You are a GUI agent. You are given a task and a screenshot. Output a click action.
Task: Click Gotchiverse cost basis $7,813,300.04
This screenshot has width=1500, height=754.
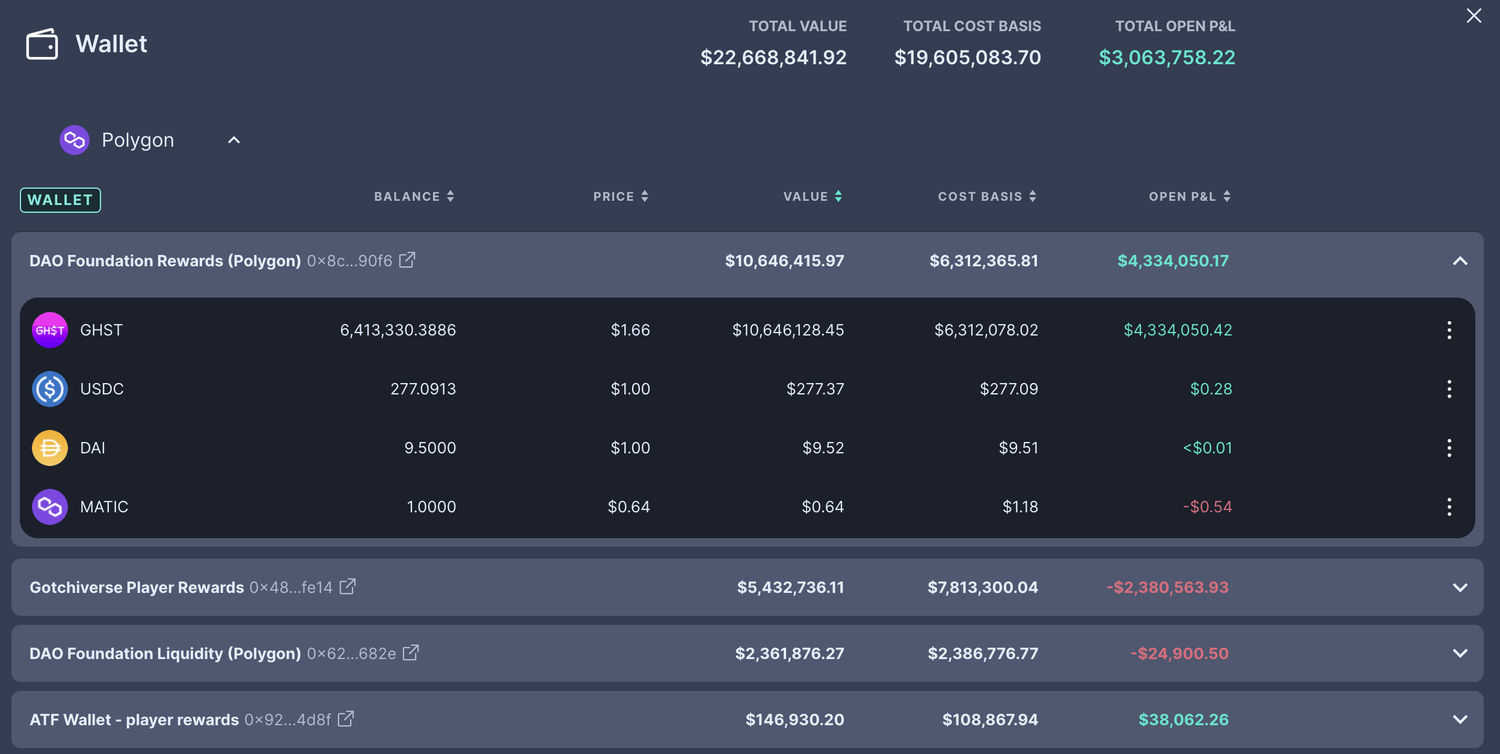tap(983, 588)
